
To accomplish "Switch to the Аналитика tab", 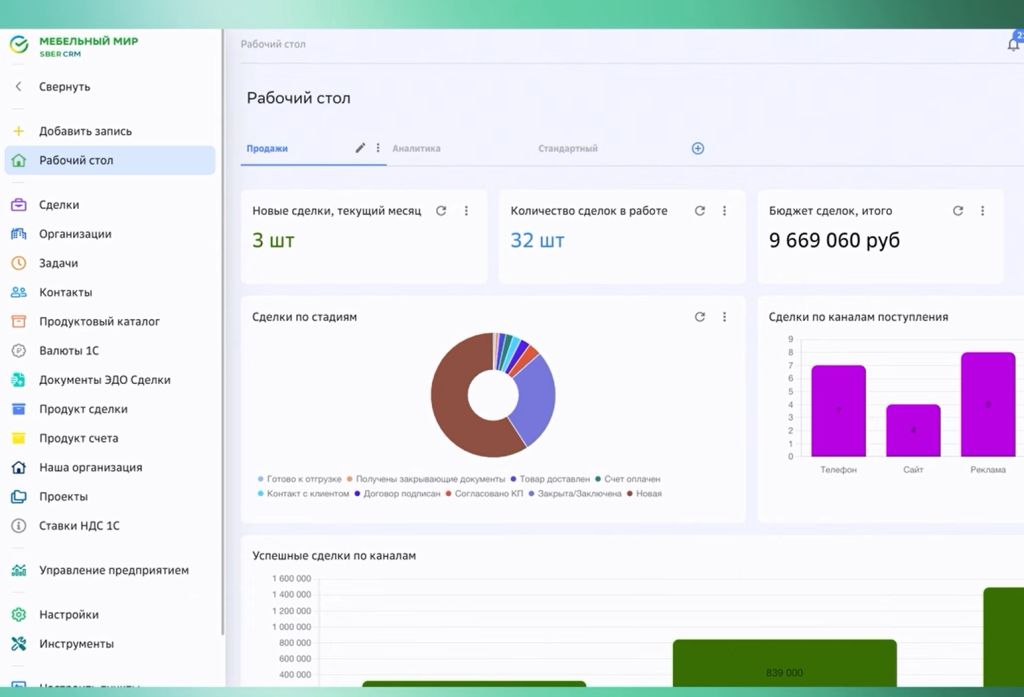I will coord(416,148).
